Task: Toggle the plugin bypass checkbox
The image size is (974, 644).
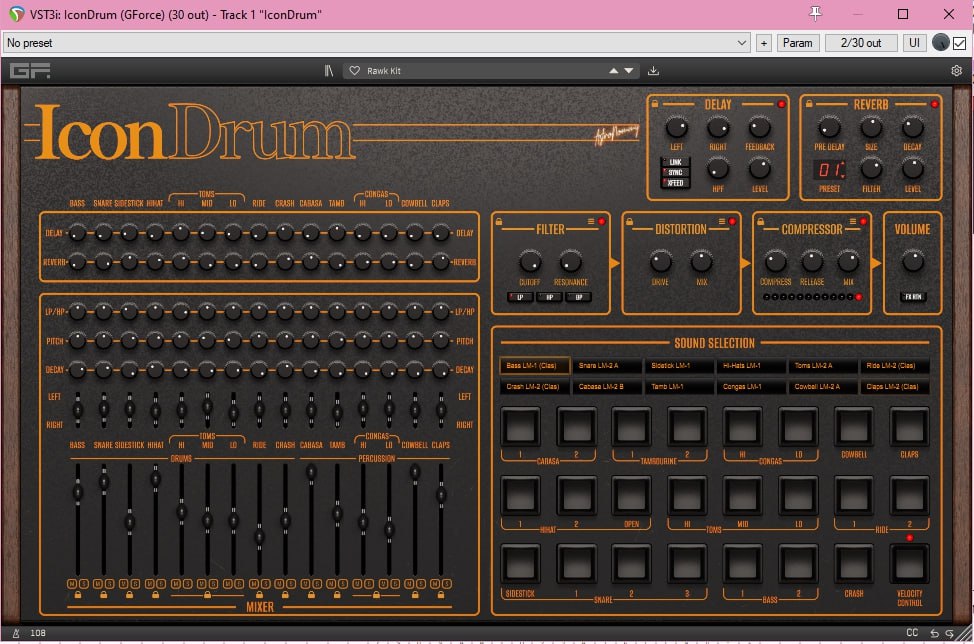Action: tap(960, 43)
